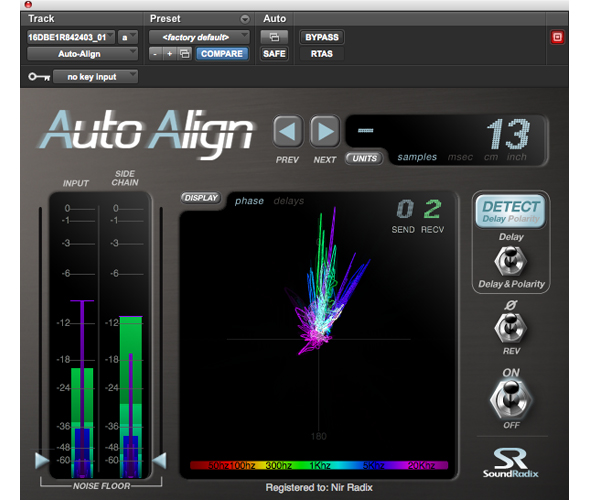The width and height of the screenshot is (590, 500).
Task: Click the automation enable window icon
Action: pyautogui.click(x=274, y=37)
